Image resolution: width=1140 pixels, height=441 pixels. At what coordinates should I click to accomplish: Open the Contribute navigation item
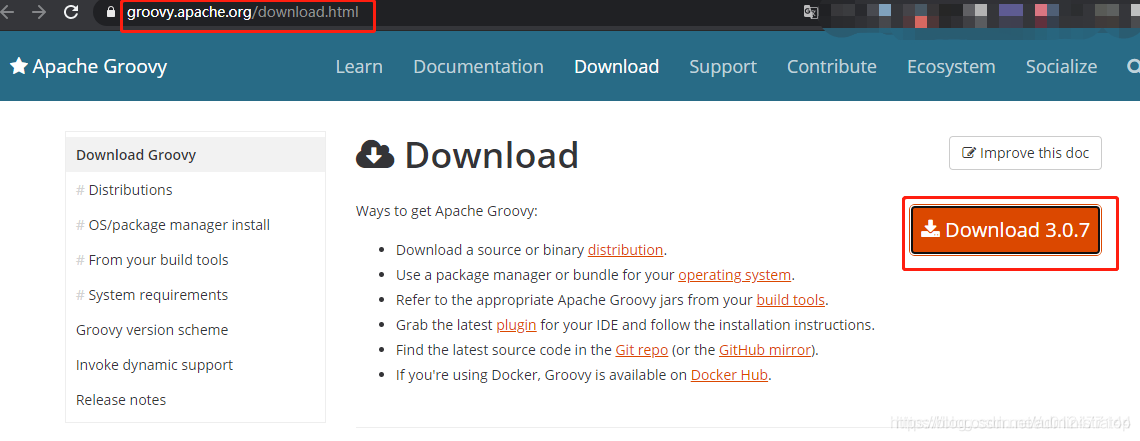[832, 67]
